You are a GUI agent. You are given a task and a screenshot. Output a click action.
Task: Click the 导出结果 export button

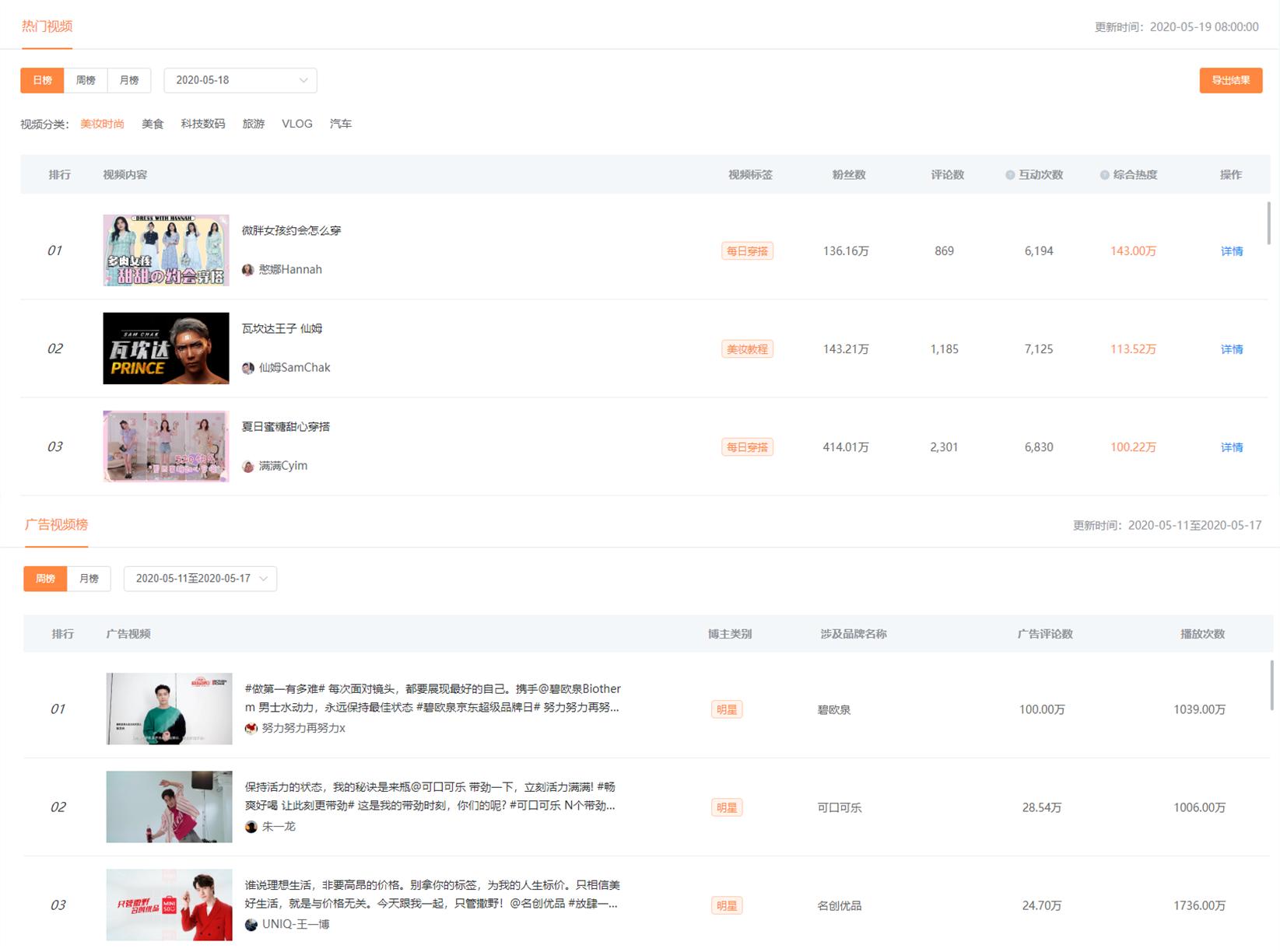(x=1231, y=80)
